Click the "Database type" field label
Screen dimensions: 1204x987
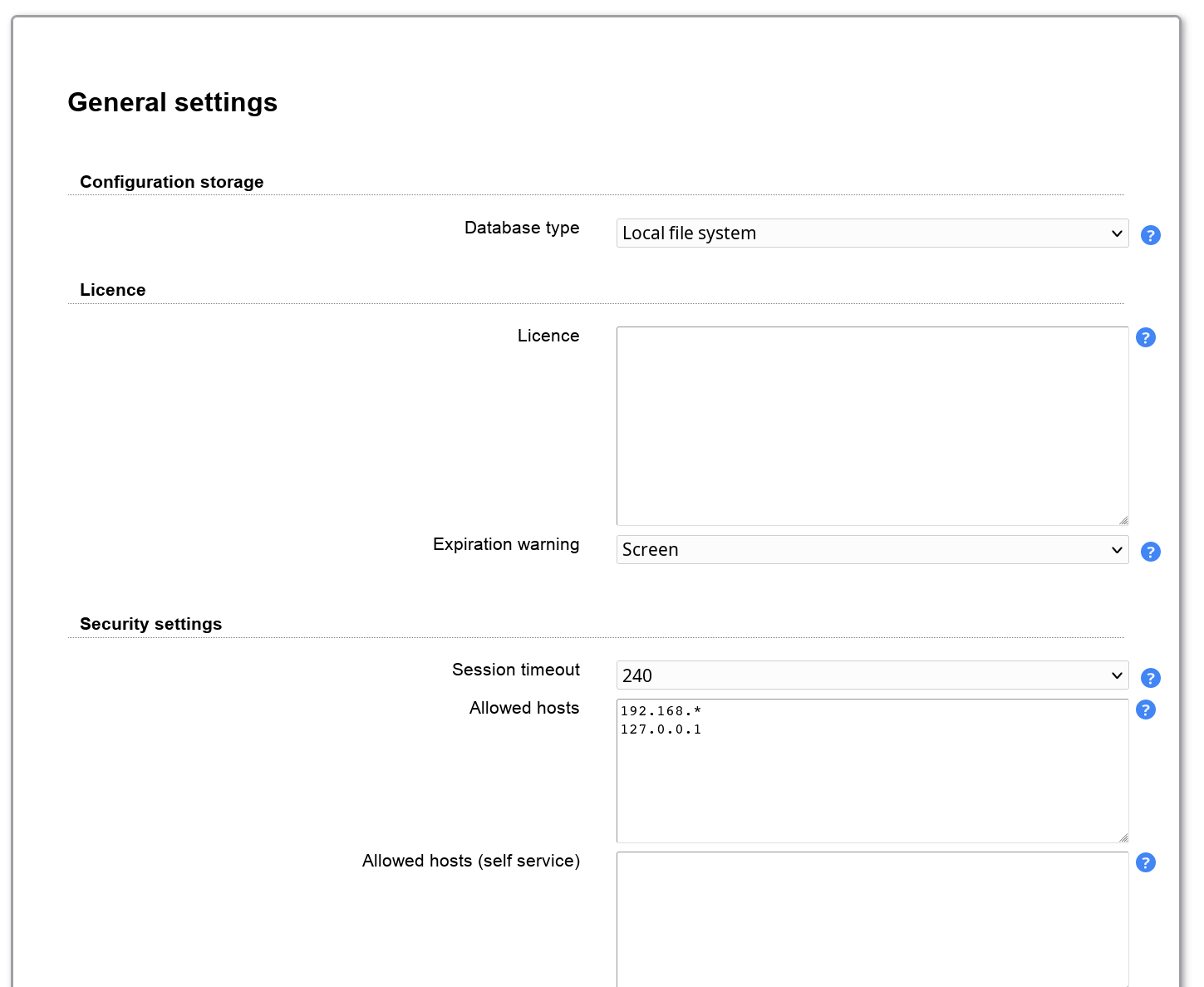coord(521,228)
